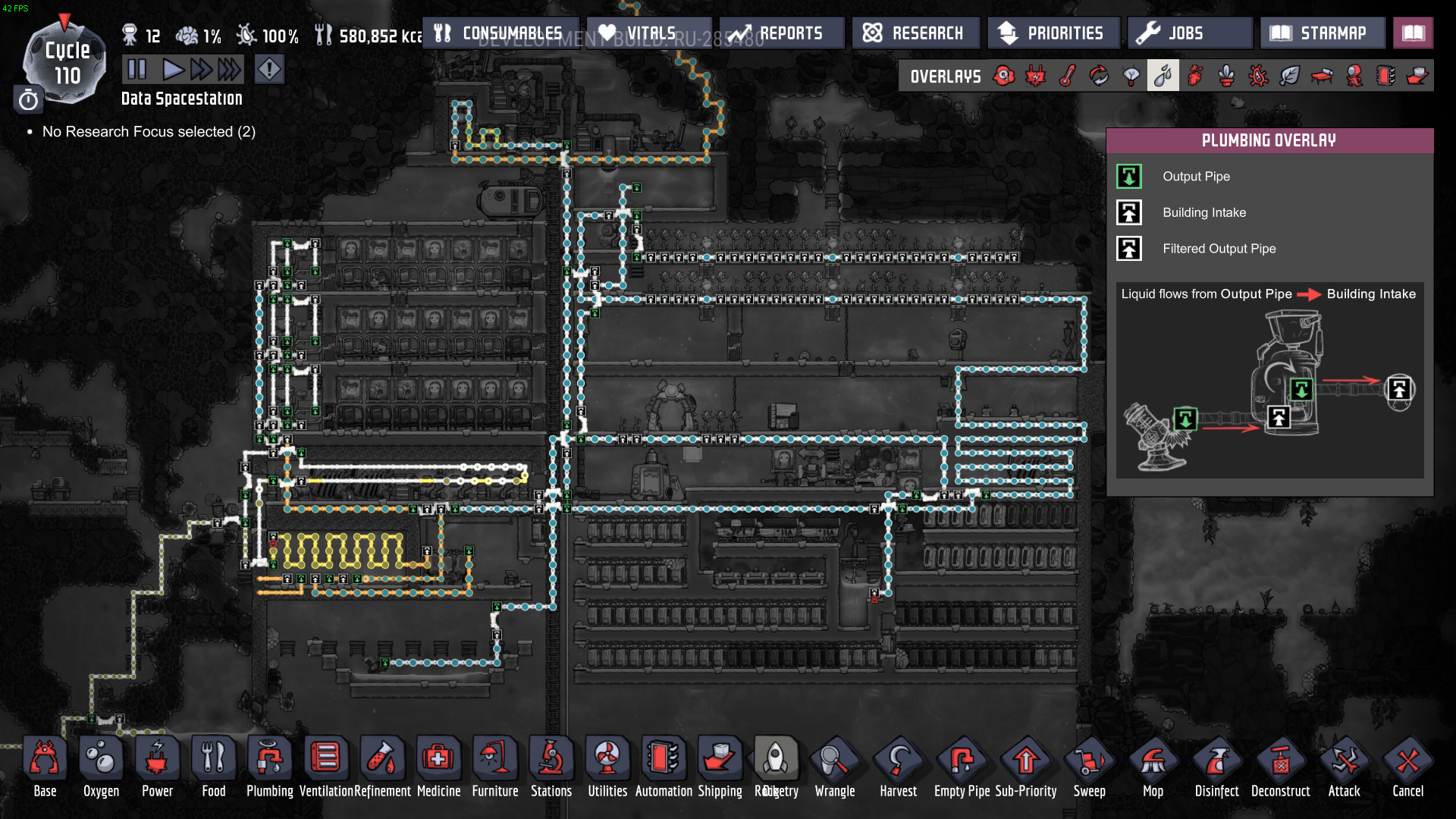Open the Starmap screen
This screenshot has width=1456, height=819.
coord(1322,33)
